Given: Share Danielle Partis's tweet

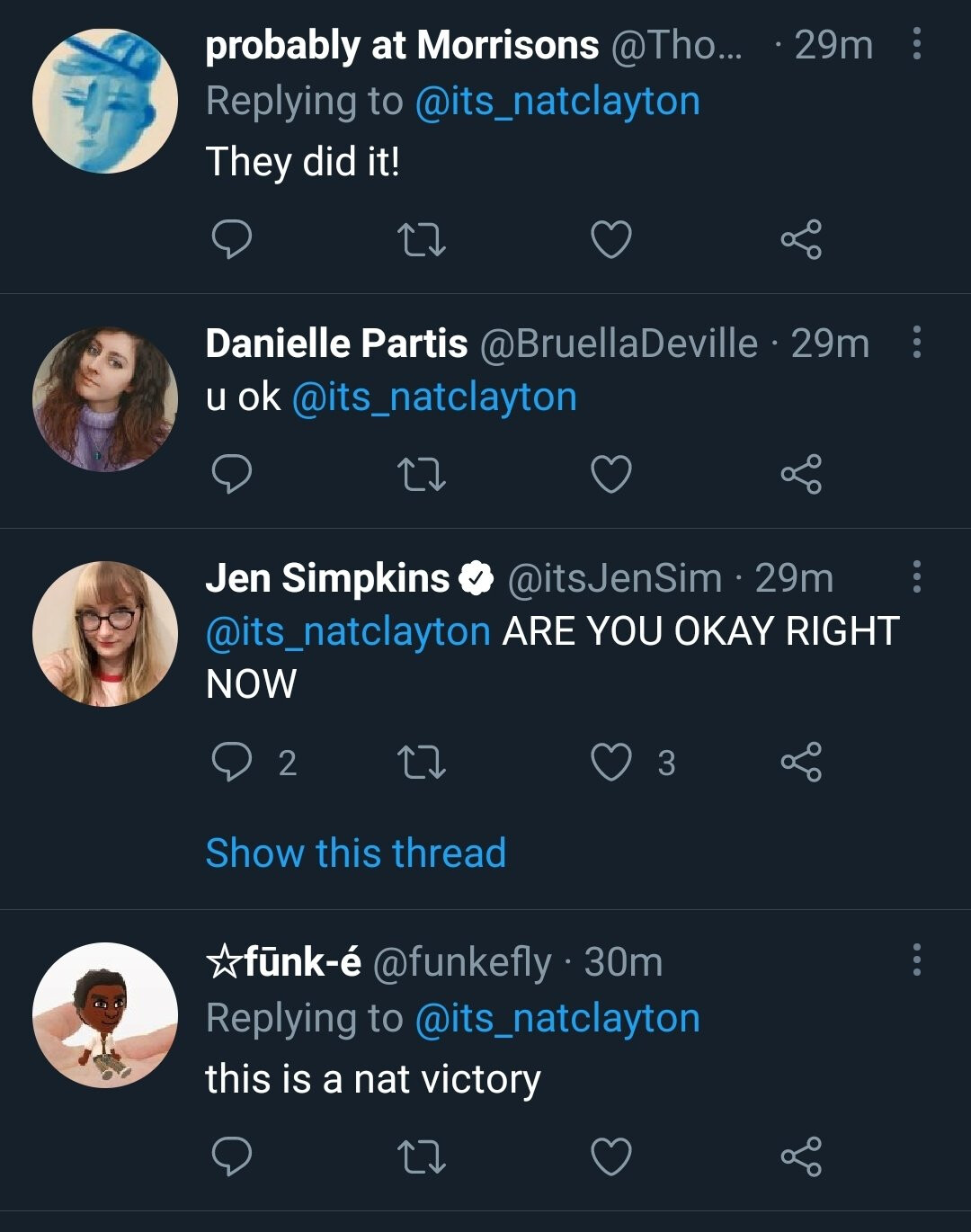Looking at the screenshot, I should tap(801, 474).
